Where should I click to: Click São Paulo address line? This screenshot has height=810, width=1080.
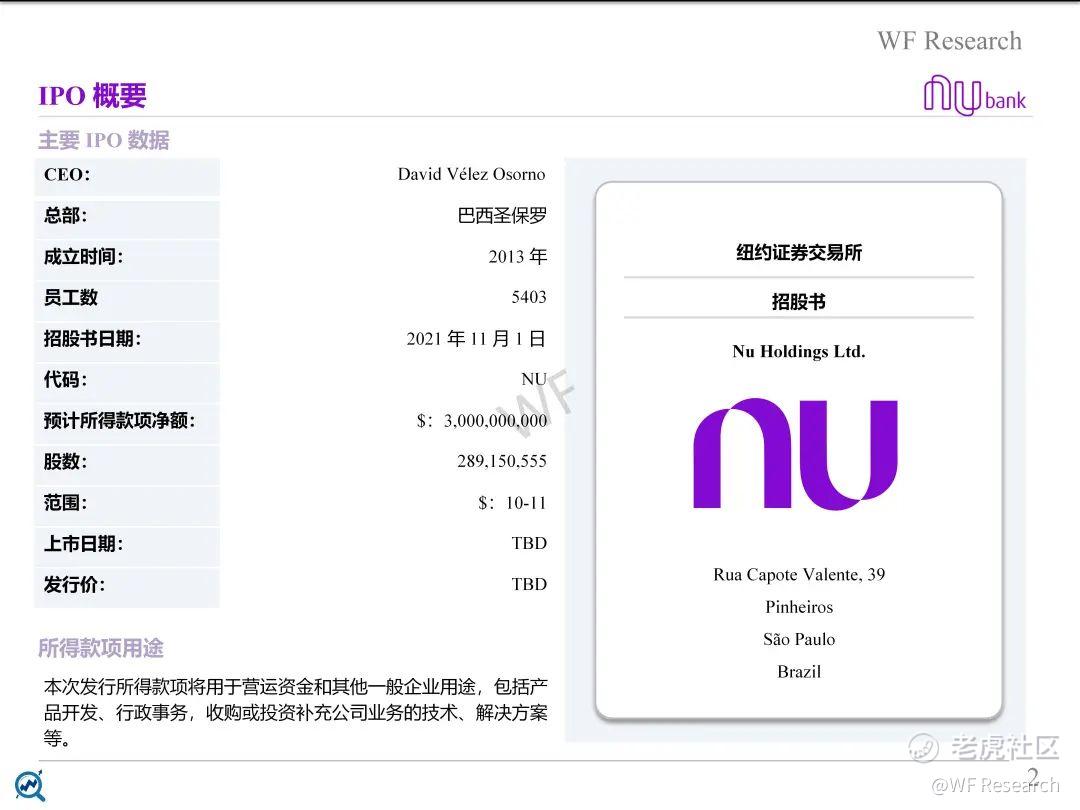coord(799,639)
